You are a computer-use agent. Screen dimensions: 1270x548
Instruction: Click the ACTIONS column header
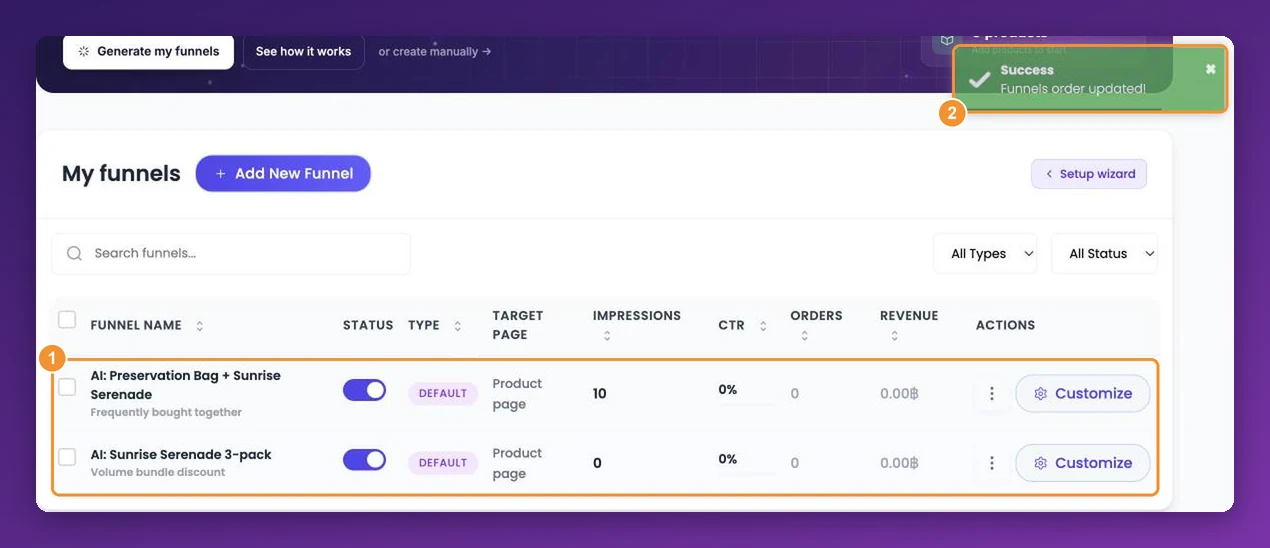point(1005,325)
